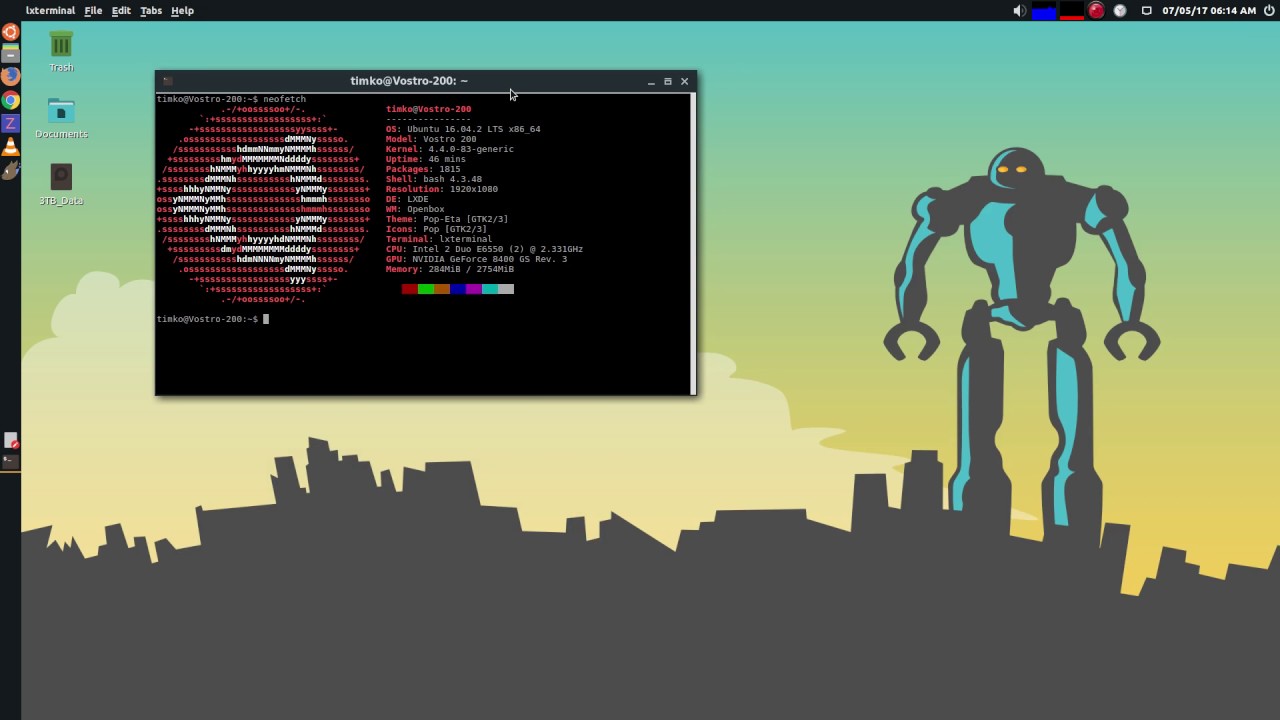Click the power button icon in top panel
The width and height of the screenshot is (1280, 720).
point(1269,10)
